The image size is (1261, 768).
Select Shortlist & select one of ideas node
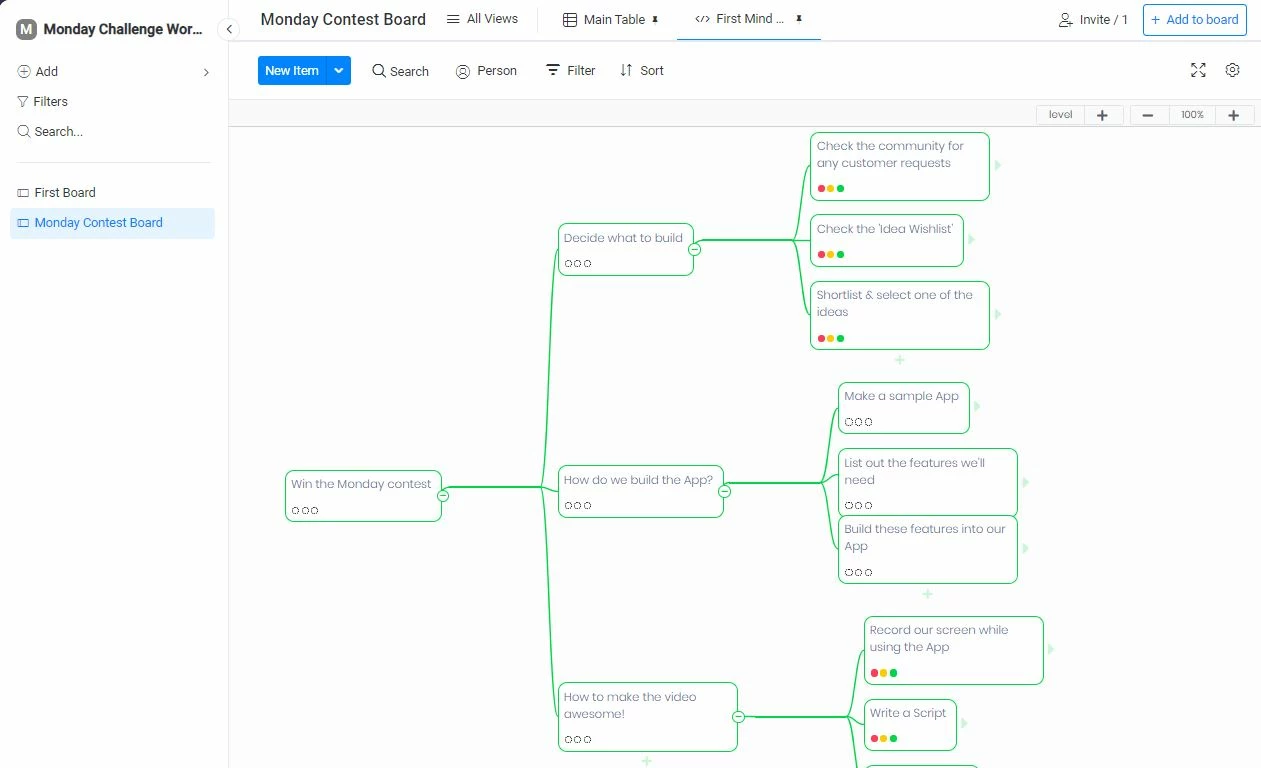click(x=900, y=315)
